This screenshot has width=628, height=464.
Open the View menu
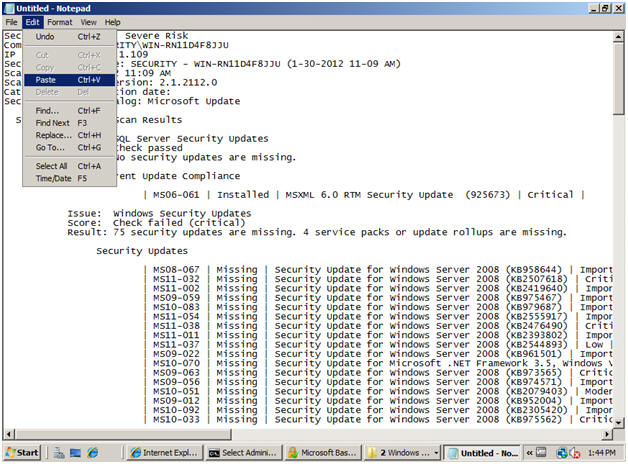88,22
